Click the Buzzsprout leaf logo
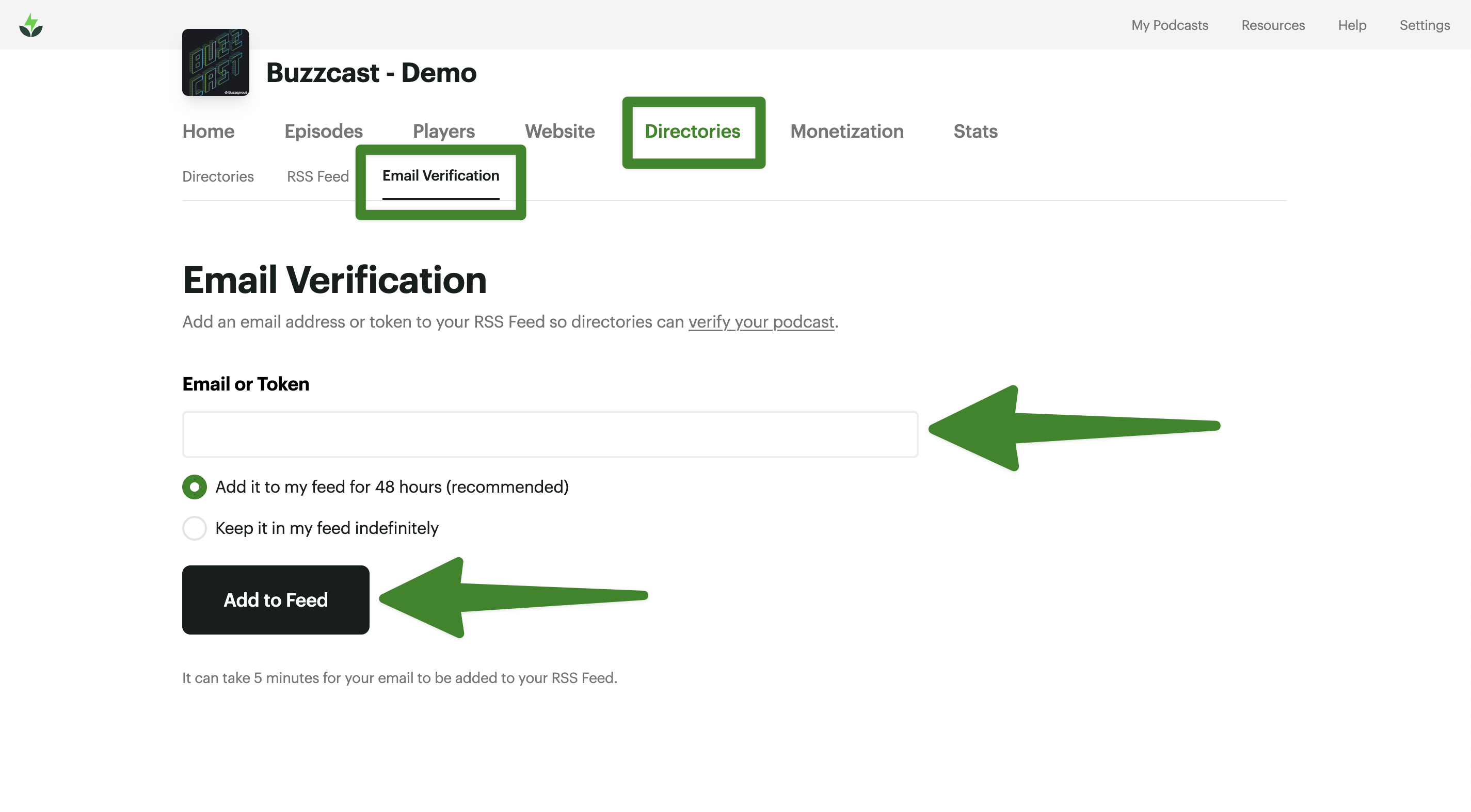1471x812 pixels. click(31, 25)
